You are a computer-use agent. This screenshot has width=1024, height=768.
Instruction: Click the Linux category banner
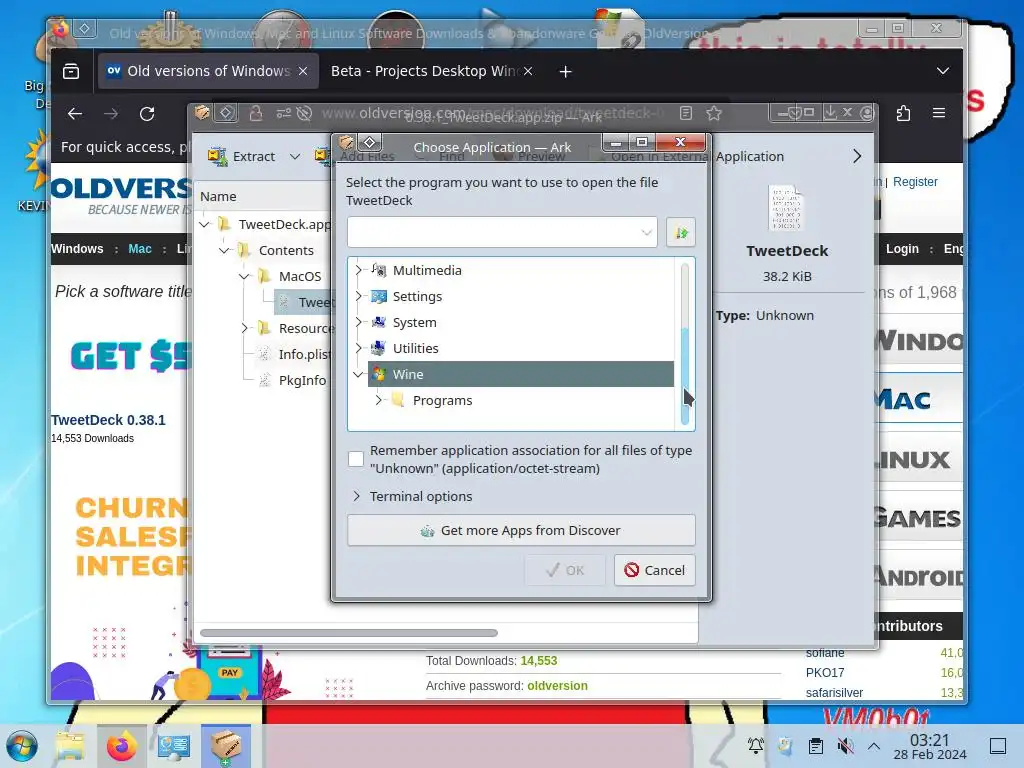(x=918, y=460)
